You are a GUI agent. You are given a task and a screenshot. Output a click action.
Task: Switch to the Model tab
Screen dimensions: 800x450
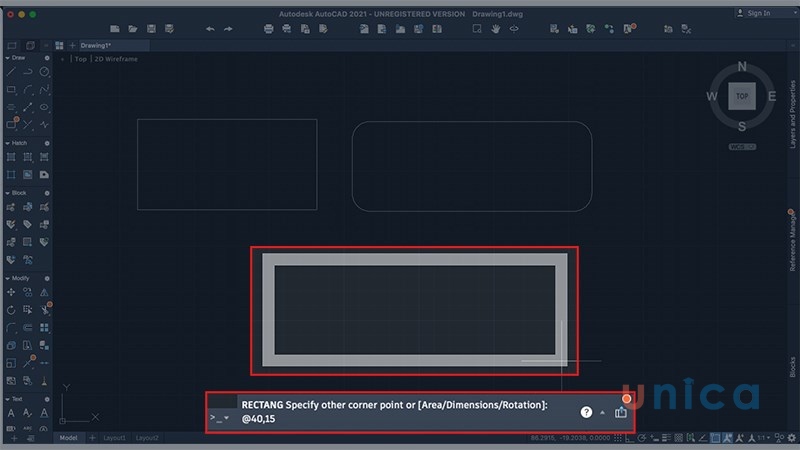coord(68,438)
